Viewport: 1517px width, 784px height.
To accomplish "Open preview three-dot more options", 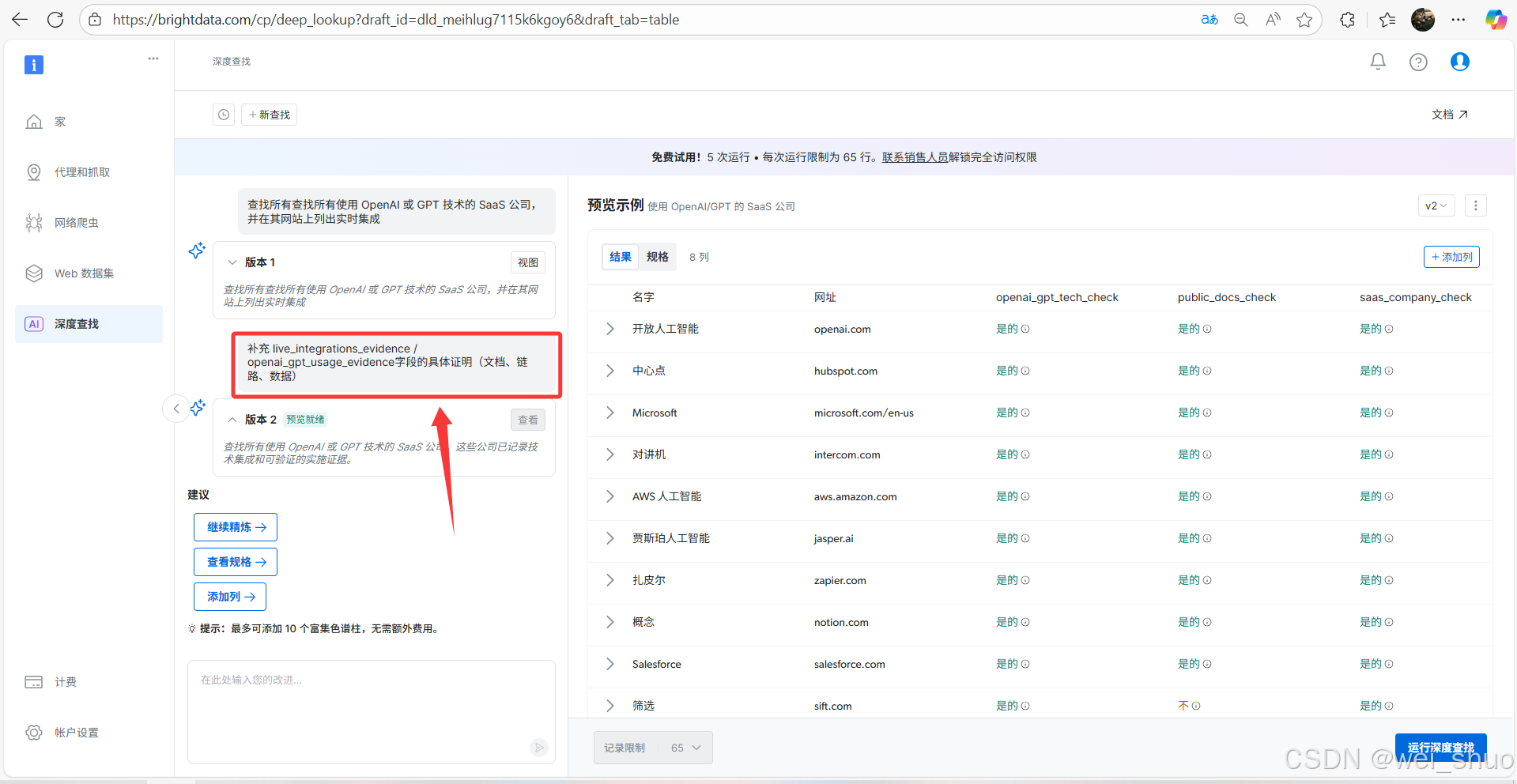I will [1475, 205].
